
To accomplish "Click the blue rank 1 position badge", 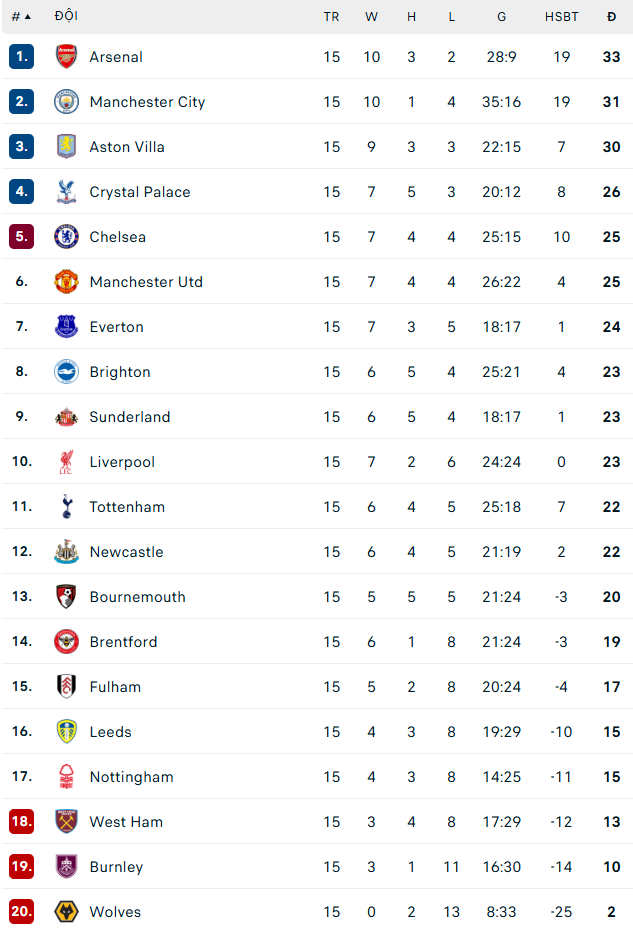I will click(22, 57).
